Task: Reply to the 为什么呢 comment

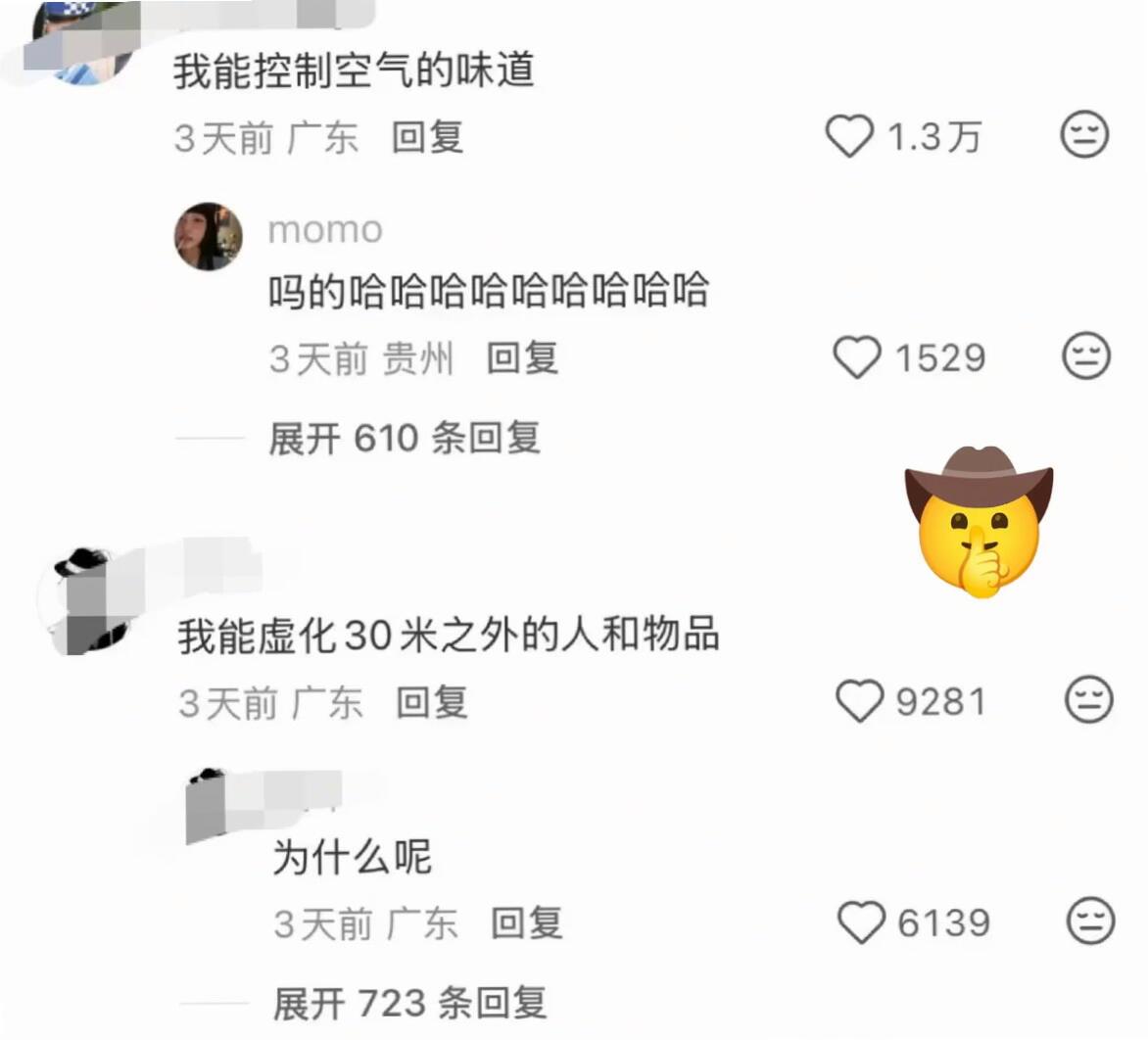Action: (x=527, y=923)
